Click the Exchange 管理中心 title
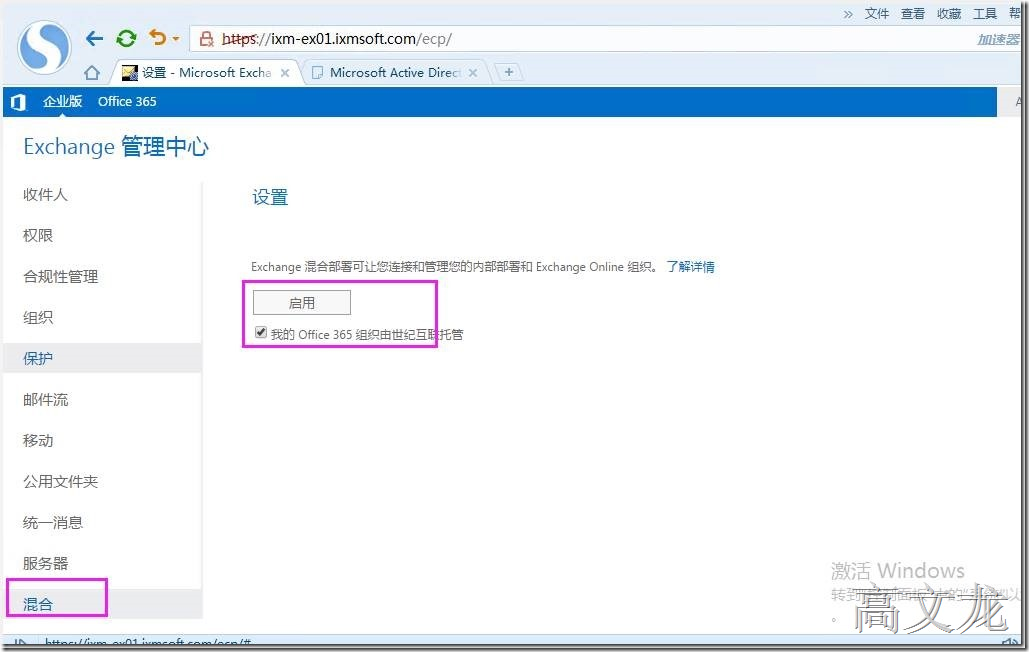The image size is (1029, 652). (x=116, y=146)
